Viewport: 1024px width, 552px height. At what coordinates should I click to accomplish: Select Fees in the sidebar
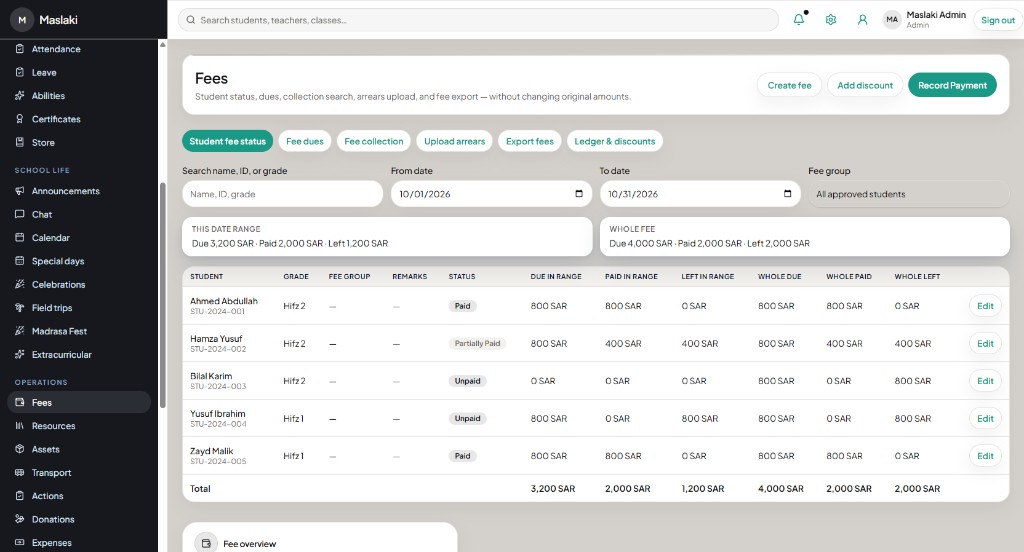[80, 402]
